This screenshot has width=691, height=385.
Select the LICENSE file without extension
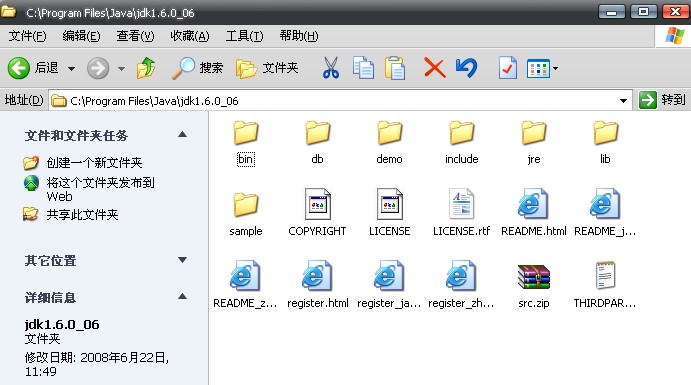[390, 213]
